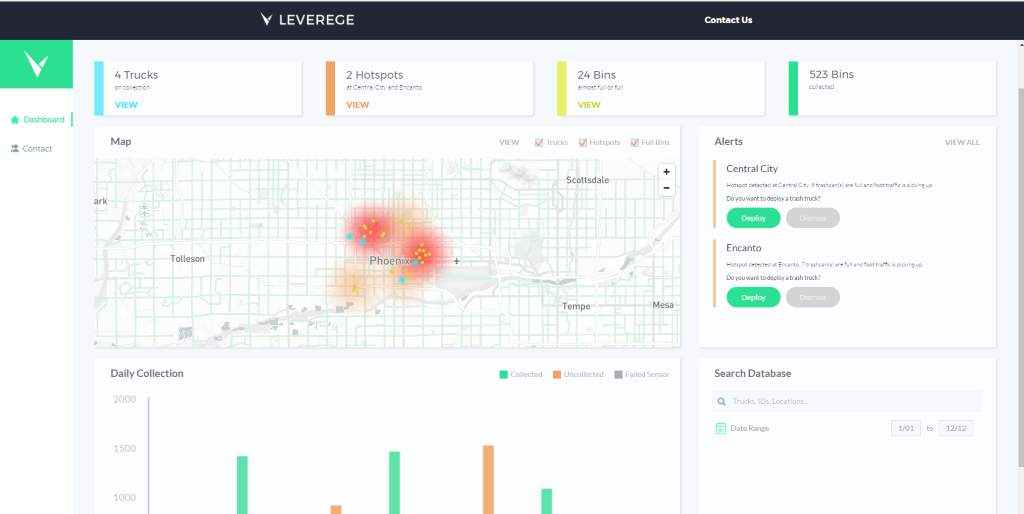Click the 2000 axis label on chart

click(x=125, y=400)
